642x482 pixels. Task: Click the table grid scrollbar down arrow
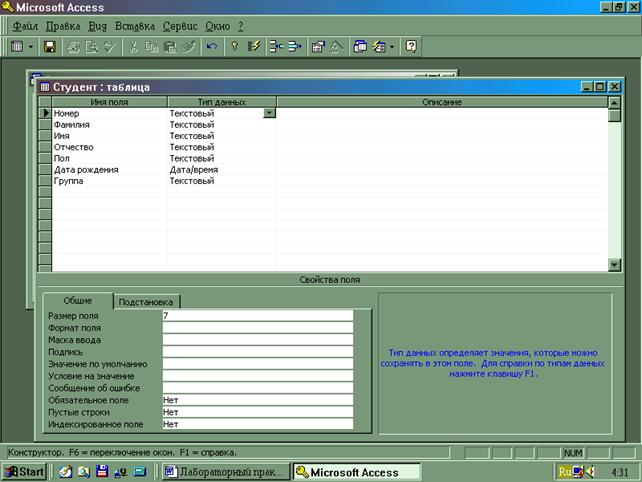tap(615, 264)
